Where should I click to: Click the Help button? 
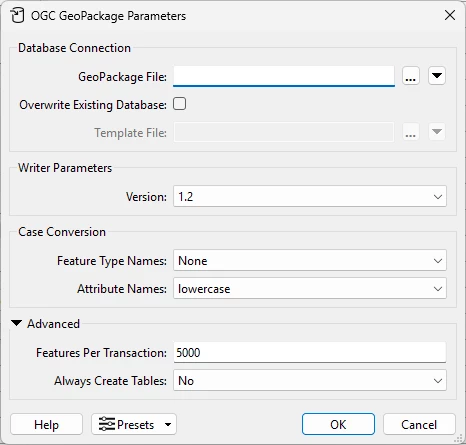pos(46,424)
